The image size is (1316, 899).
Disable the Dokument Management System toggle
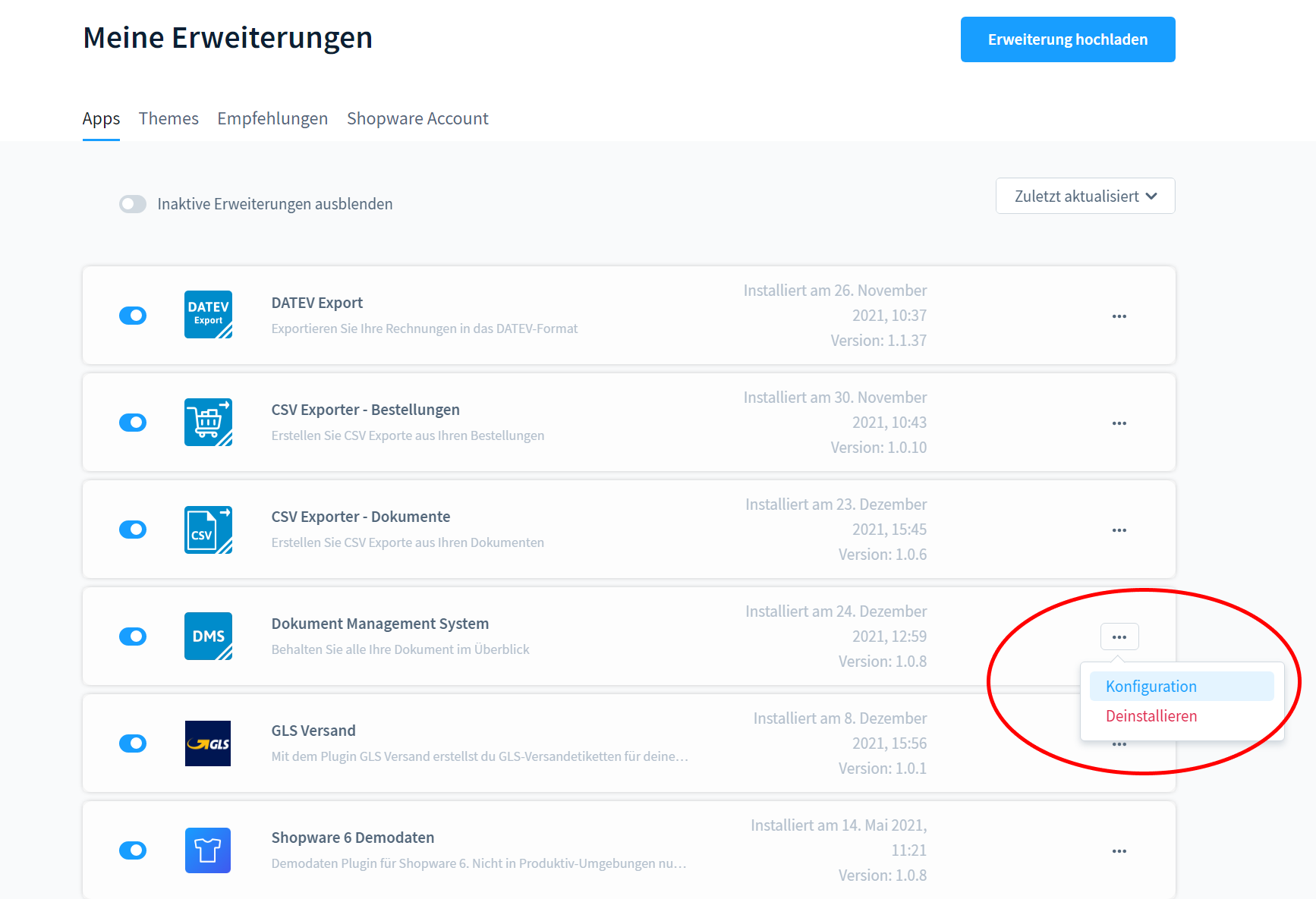coord(133,637)
